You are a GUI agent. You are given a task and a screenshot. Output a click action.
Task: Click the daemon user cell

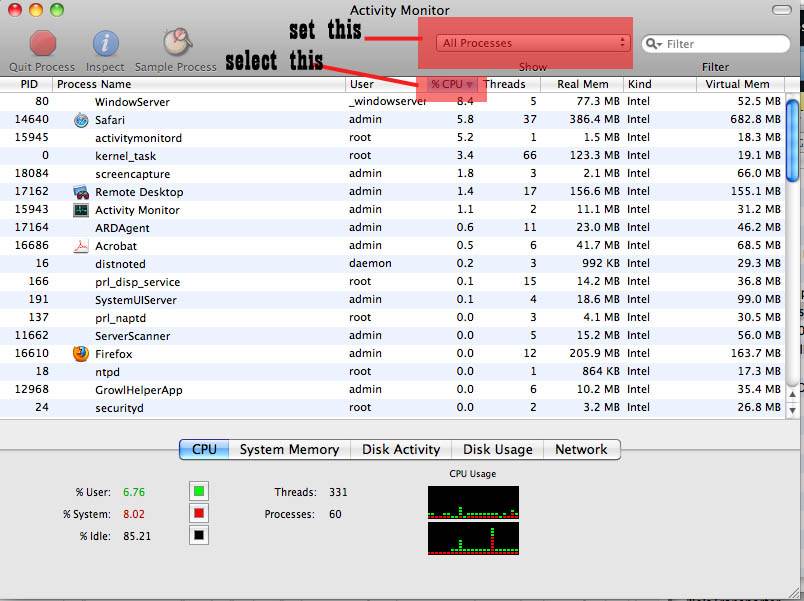(x=370, y=263)
